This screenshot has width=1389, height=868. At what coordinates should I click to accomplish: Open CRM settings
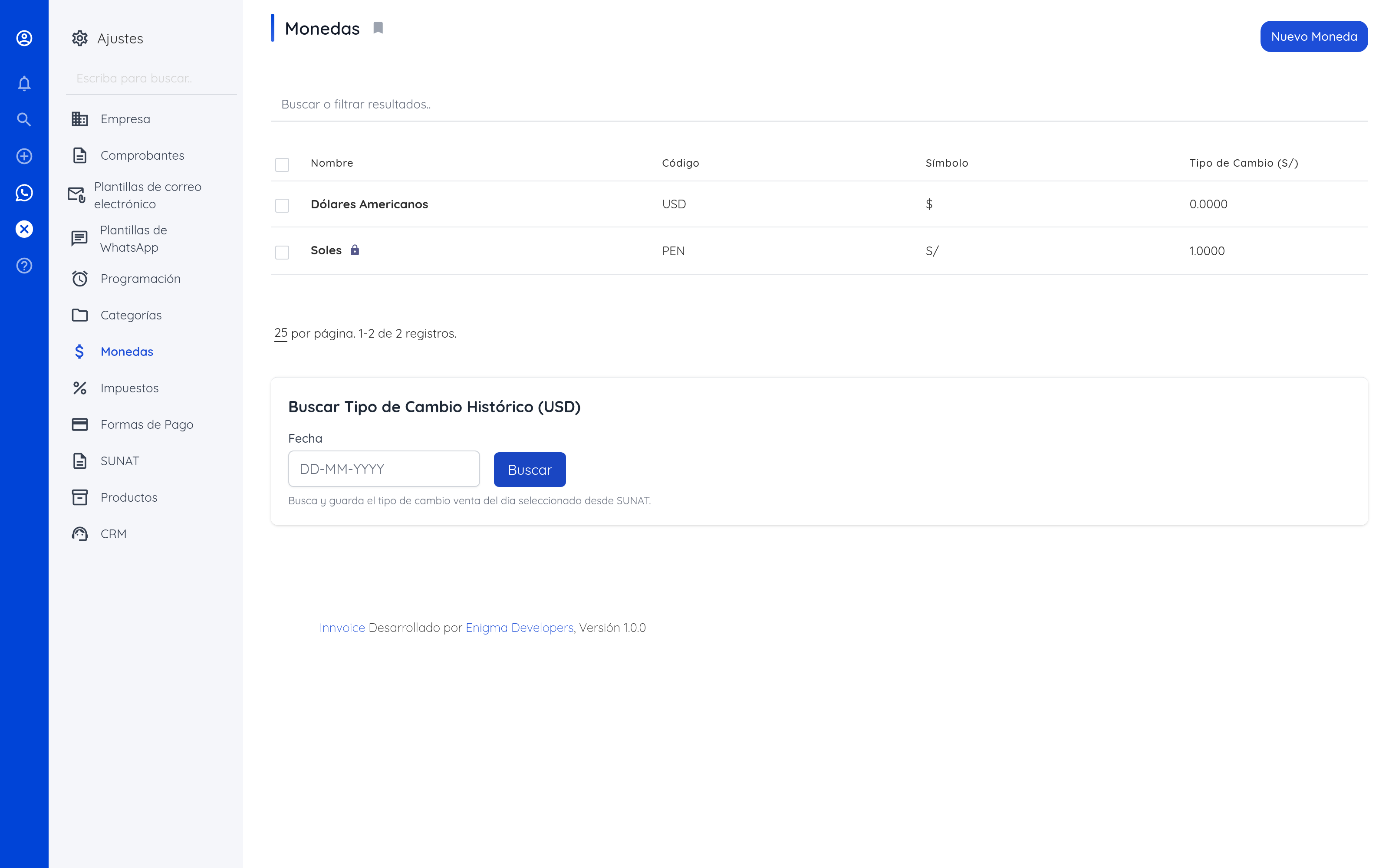[114, 534]
